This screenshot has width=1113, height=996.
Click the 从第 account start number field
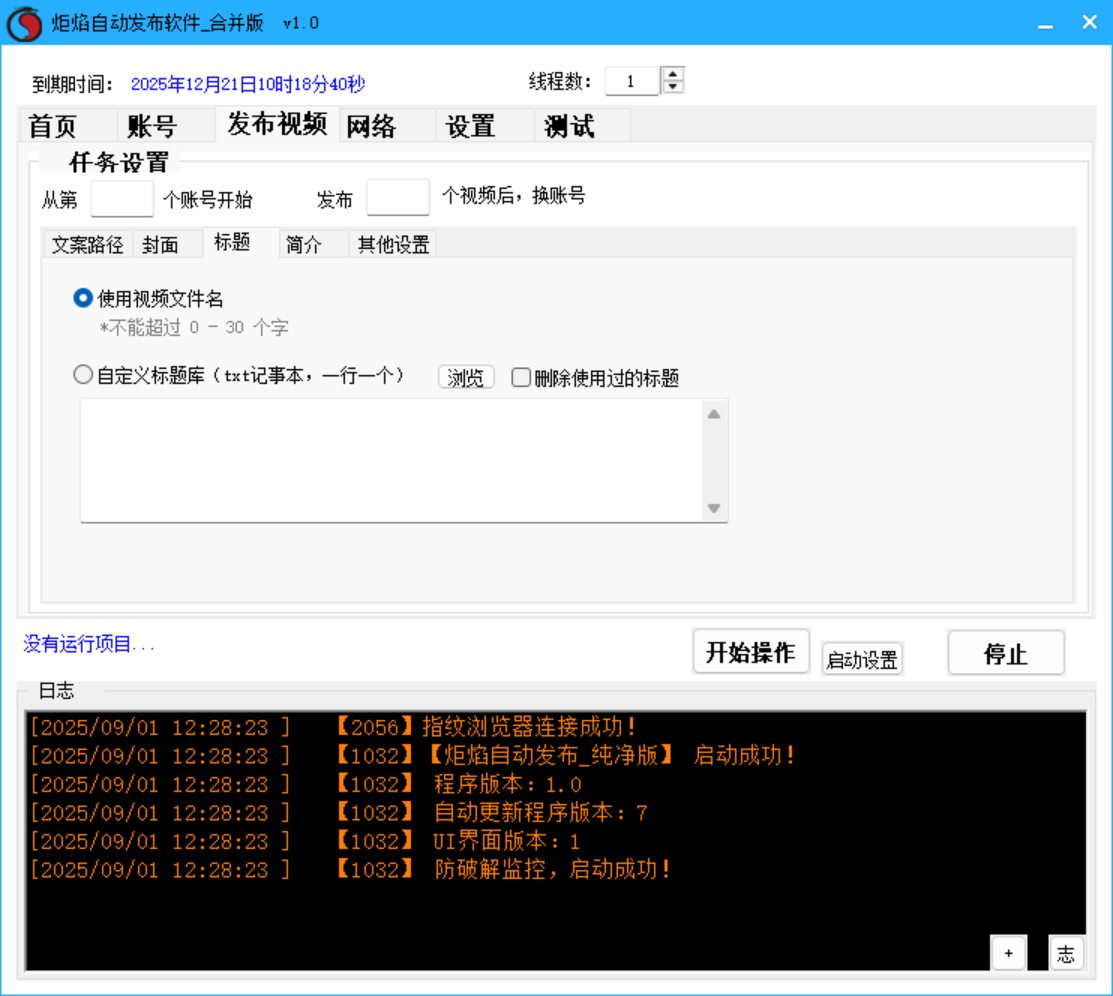(122, 198)
